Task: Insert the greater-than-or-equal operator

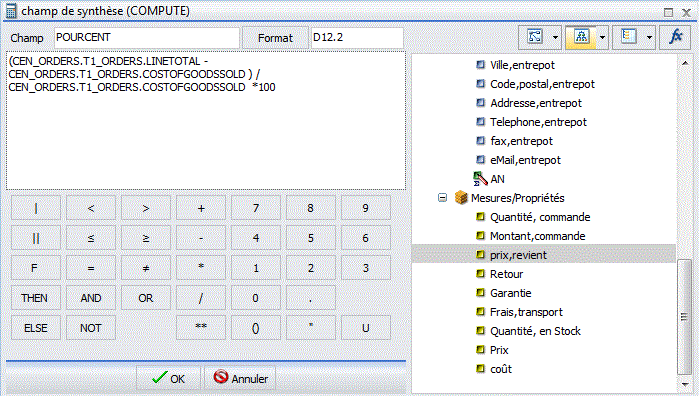Action: pyautogui.click(x=146, y=238)
